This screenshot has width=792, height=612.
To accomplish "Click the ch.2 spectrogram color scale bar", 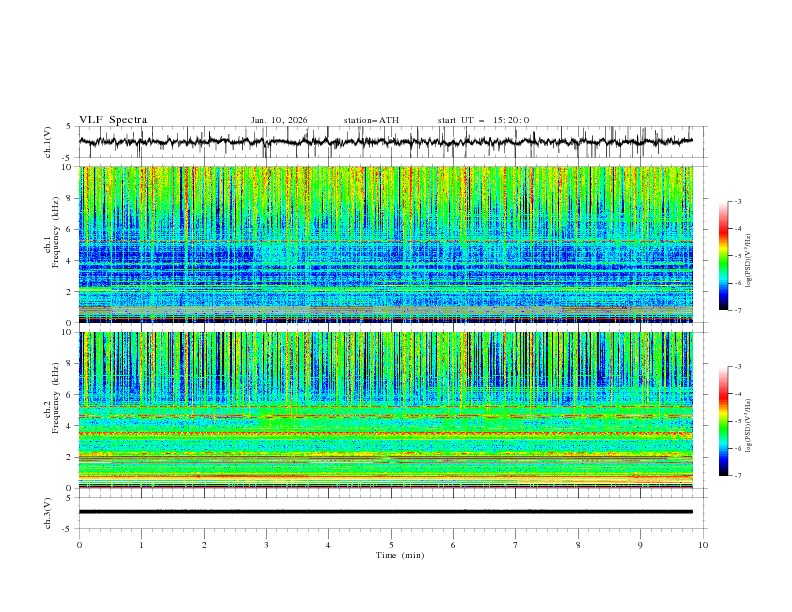I will [x=723, y=421].
